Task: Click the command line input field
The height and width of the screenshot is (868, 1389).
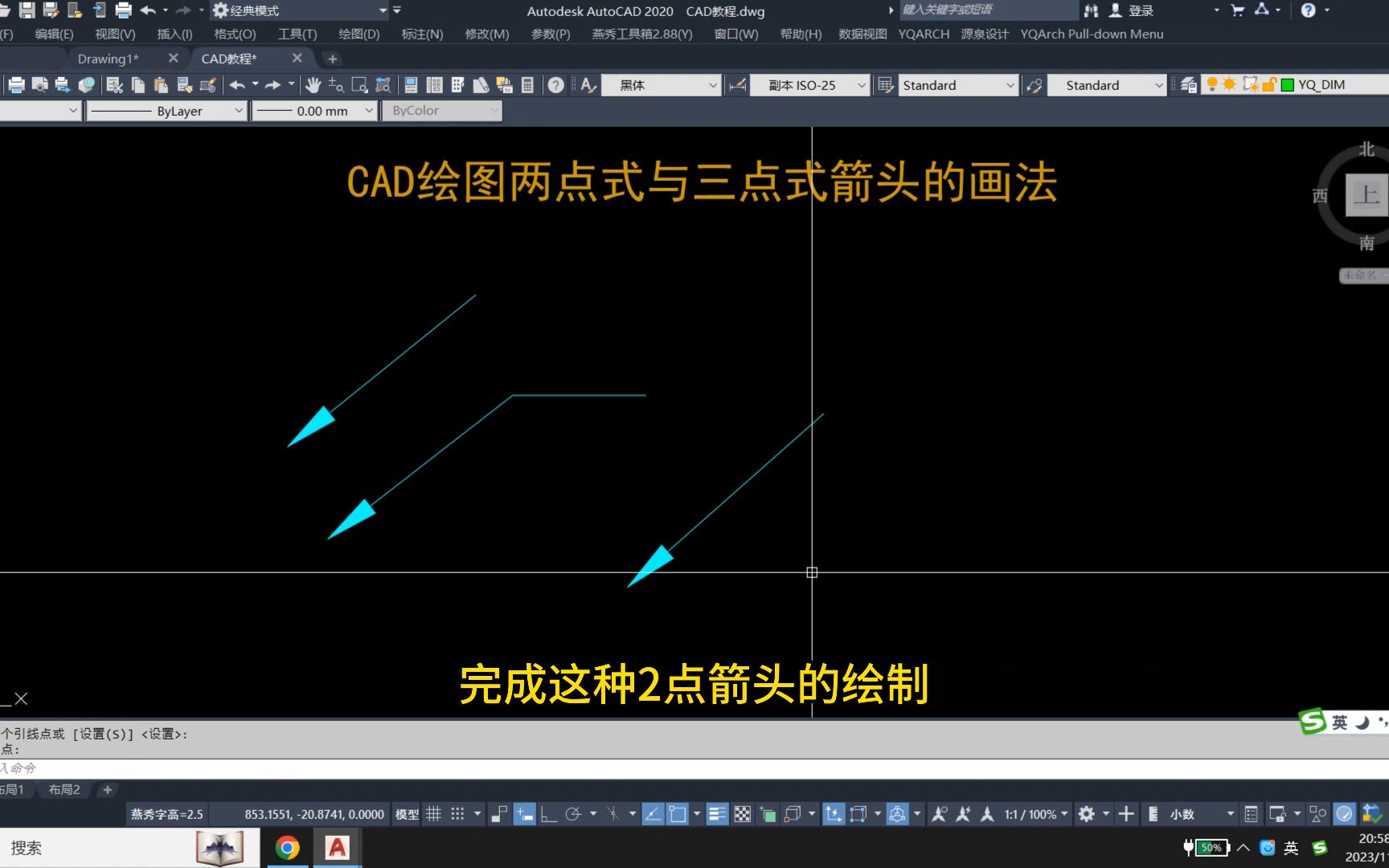Action: pyautogui.click(x=694, y=768)
